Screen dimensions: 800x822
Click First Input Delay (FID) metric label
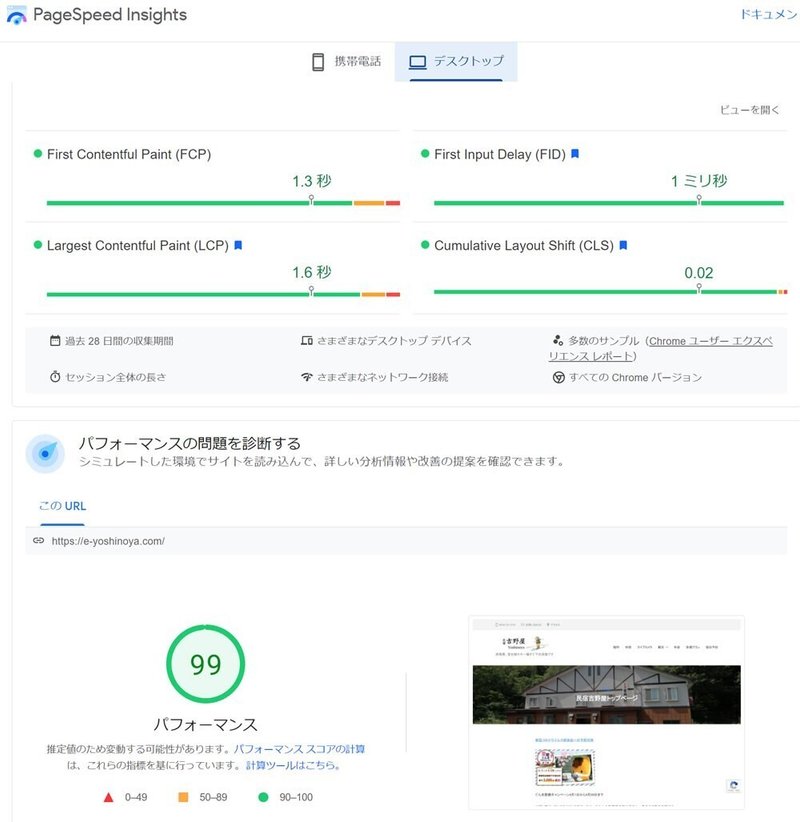click(x=500, y=154)
